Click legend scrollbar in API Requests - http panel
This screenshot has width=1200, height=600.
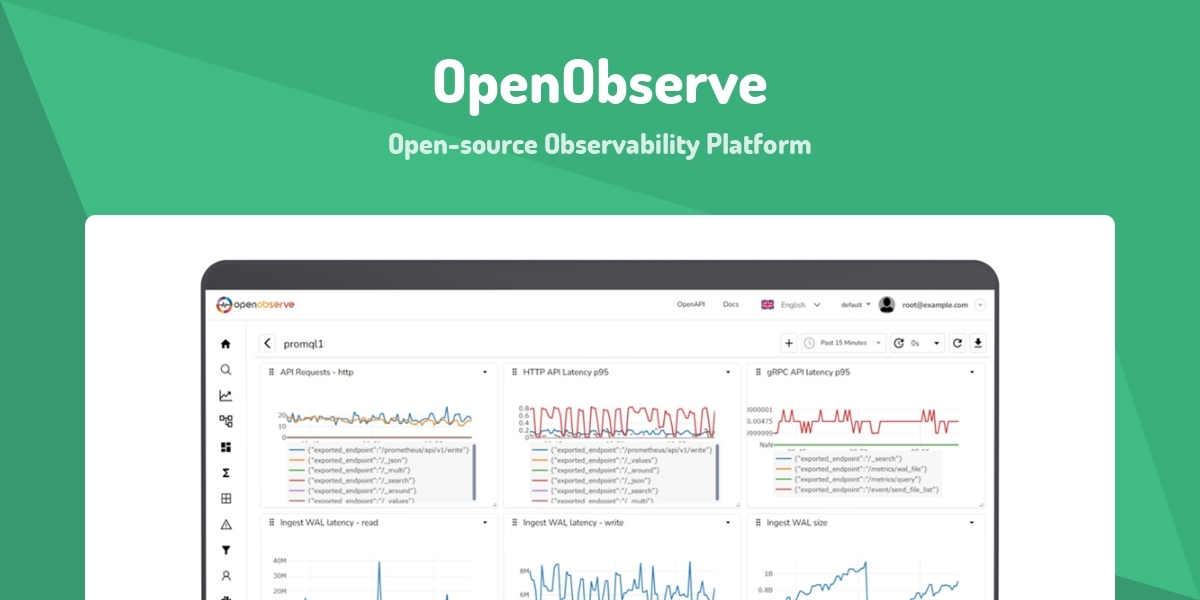[x=473, y=471]
